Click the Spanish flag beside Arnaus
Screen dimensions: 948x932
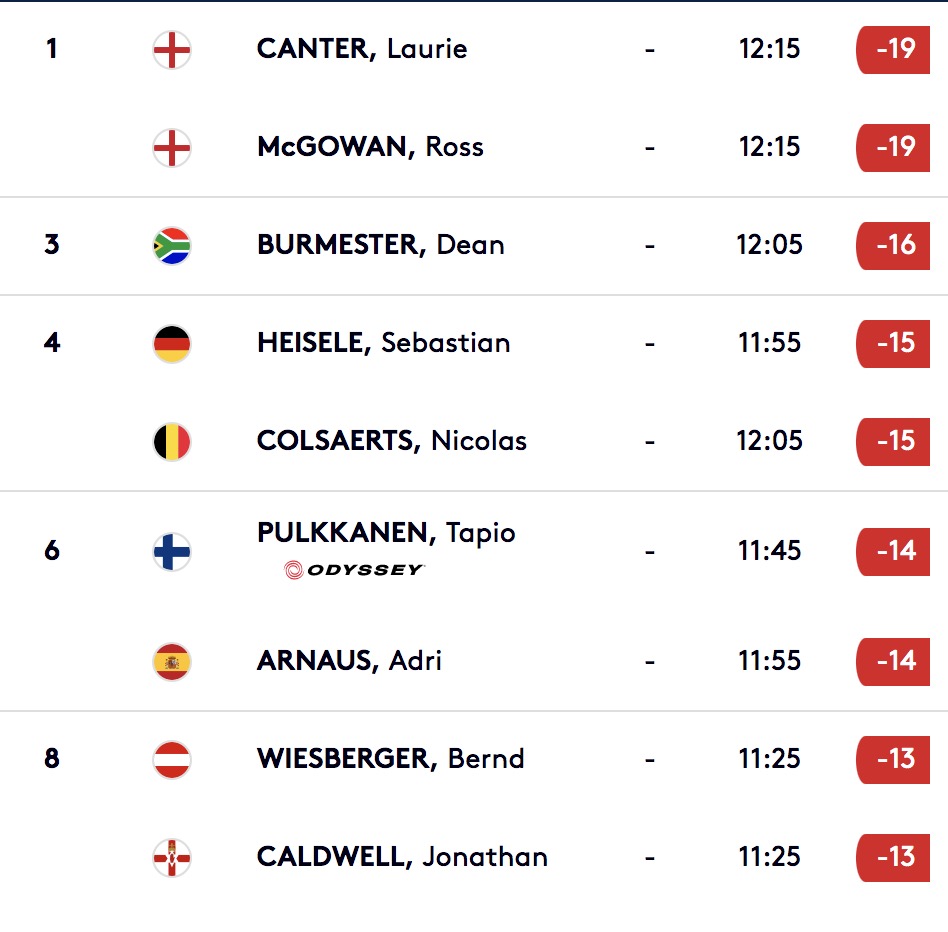click(x=172, y=661)
